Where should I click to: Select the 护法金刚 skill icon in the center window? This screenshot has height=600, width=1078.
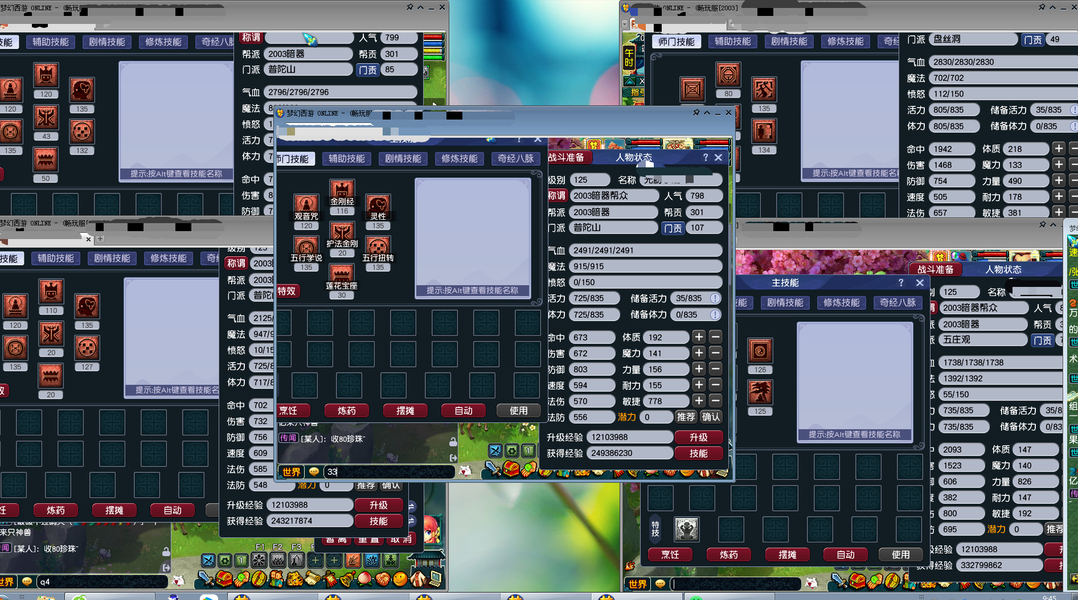coord(342,232)
